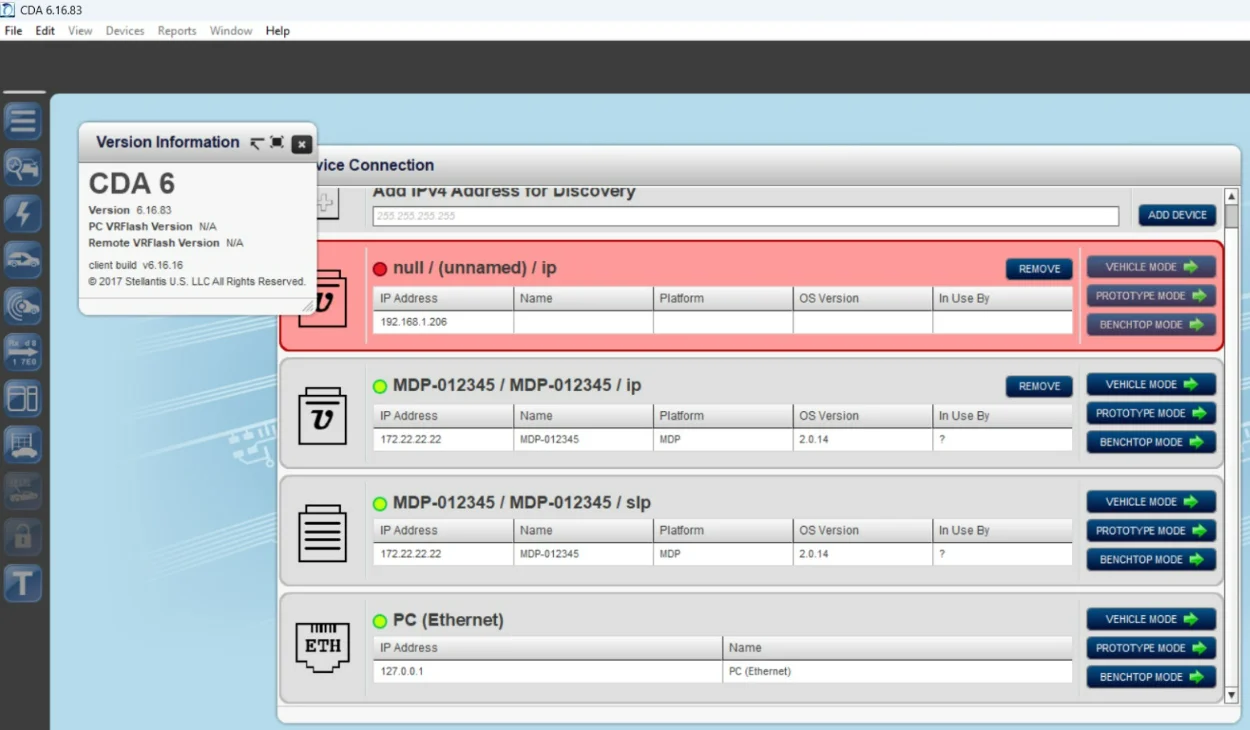This screenshot has height=730, width=1250.
Task: Click the ETH Ethernet port icon for PC device
Action: tap(323, 646)
